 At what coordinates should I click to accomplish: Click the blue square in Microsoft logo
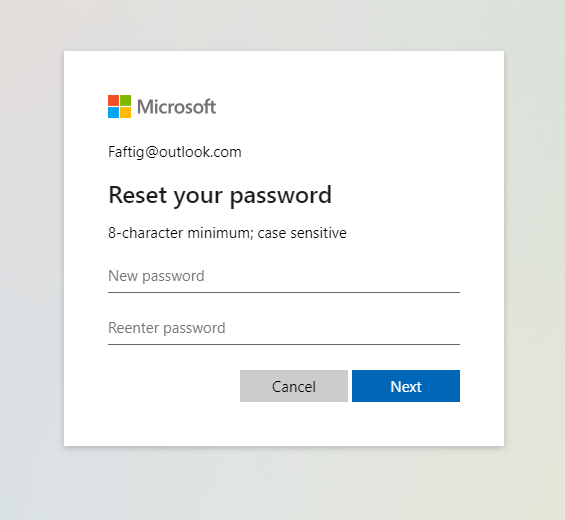tap(114, 112)
